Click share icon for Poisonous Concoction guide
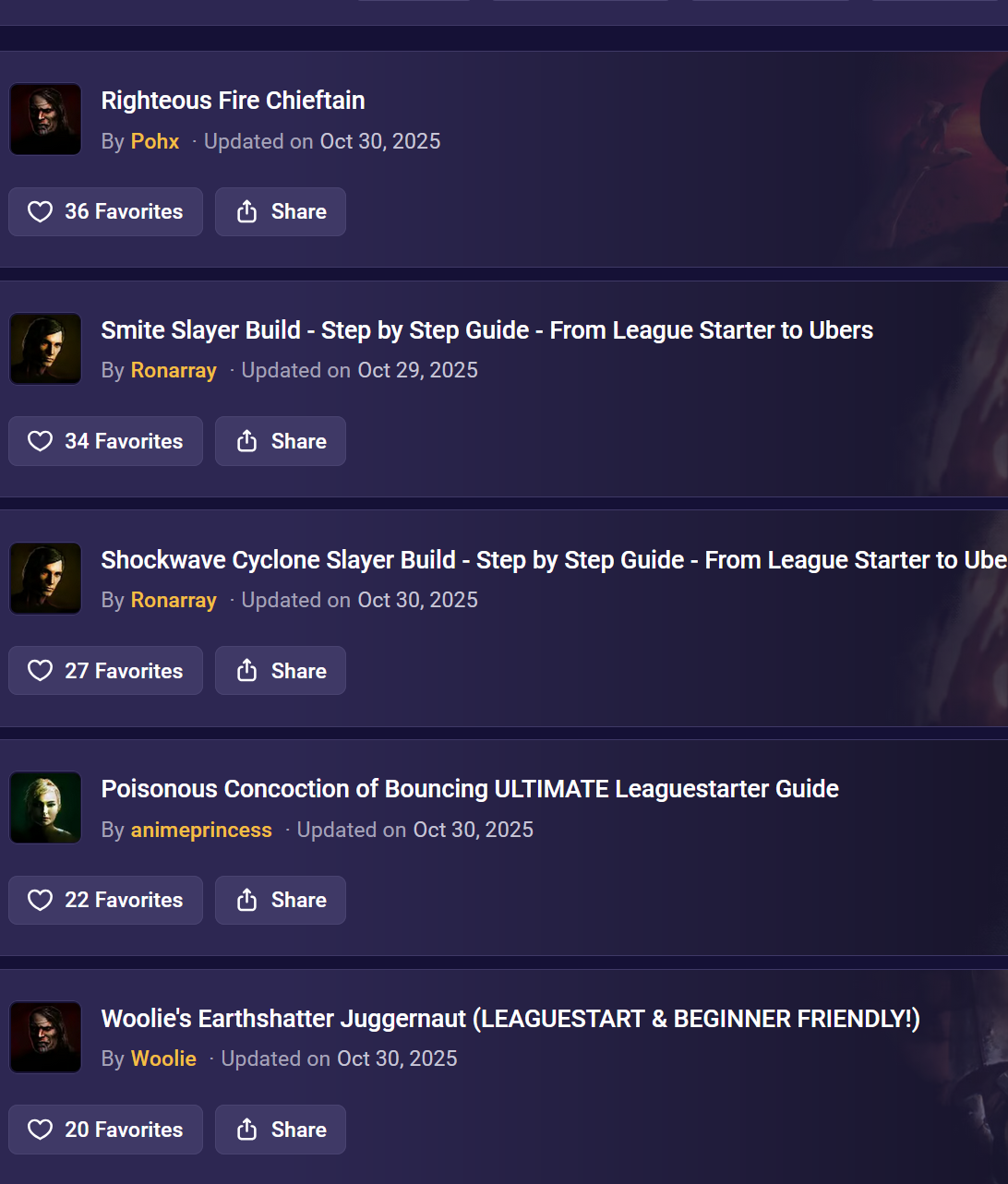 pyautogui.click(x=246, y=900)
